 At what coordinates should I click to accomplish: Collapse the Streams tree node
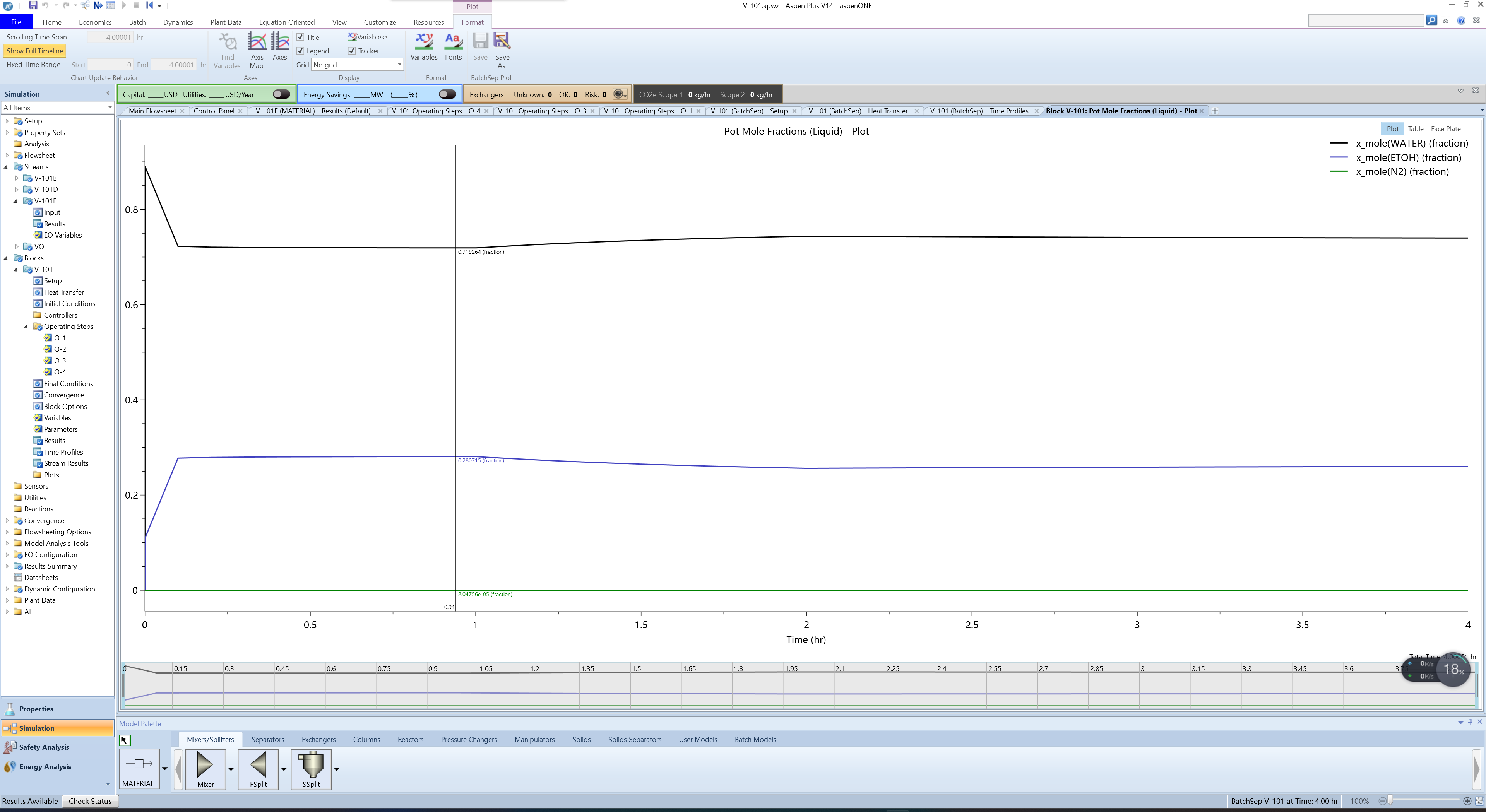click(x=6, y=167)
